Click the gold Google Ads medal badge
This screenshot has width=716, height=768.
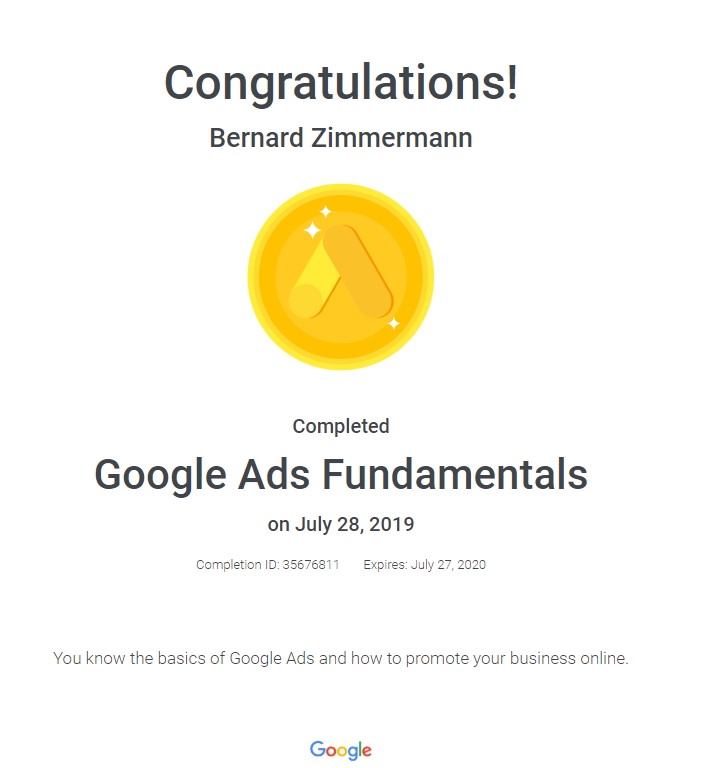(x=340, y=277)
